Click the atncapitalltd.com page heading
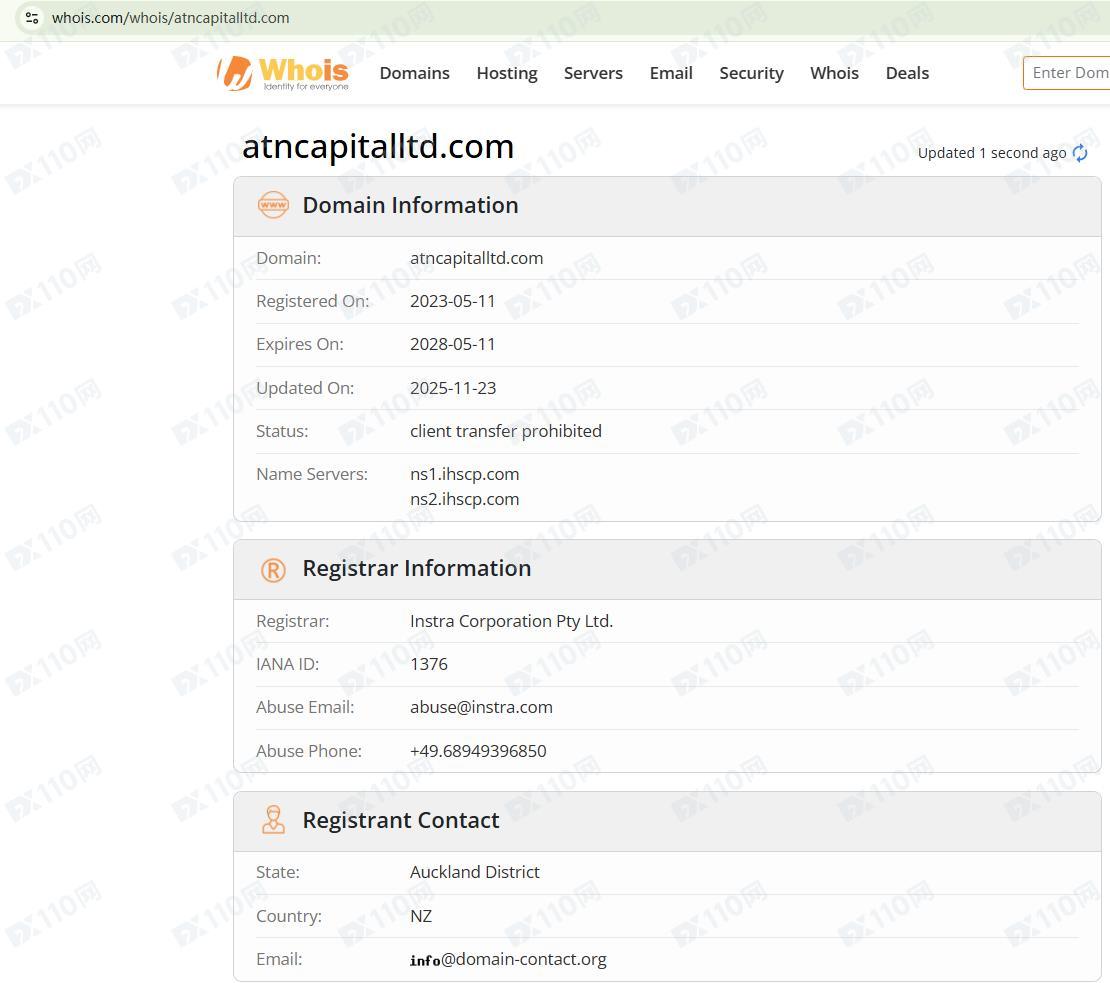1110x983 pixels. coord(378,147)
